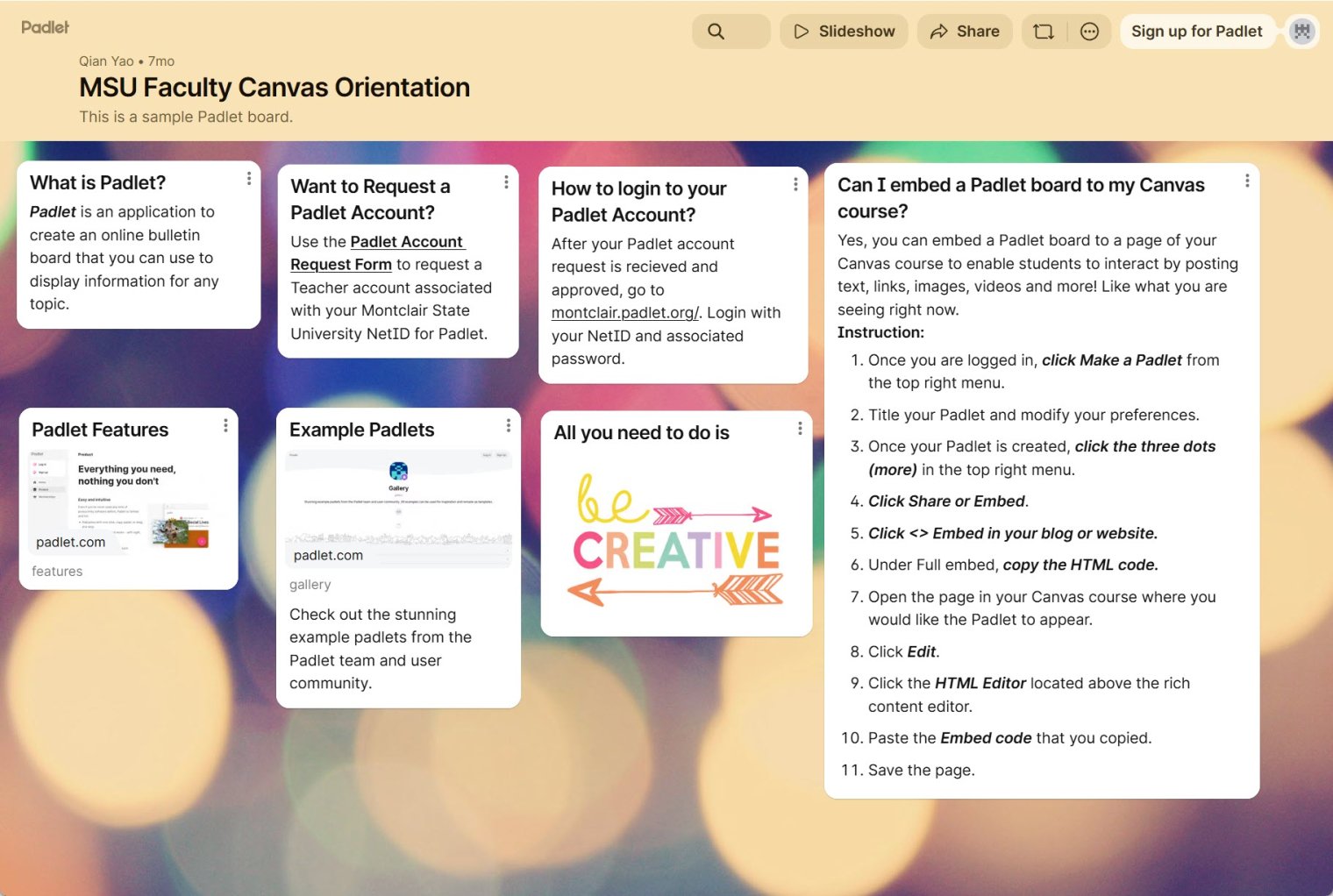Open three-dot menu on All you need card
This screenshot has height=896, width=1333.
pyautogui.click(x=800, y=428)
